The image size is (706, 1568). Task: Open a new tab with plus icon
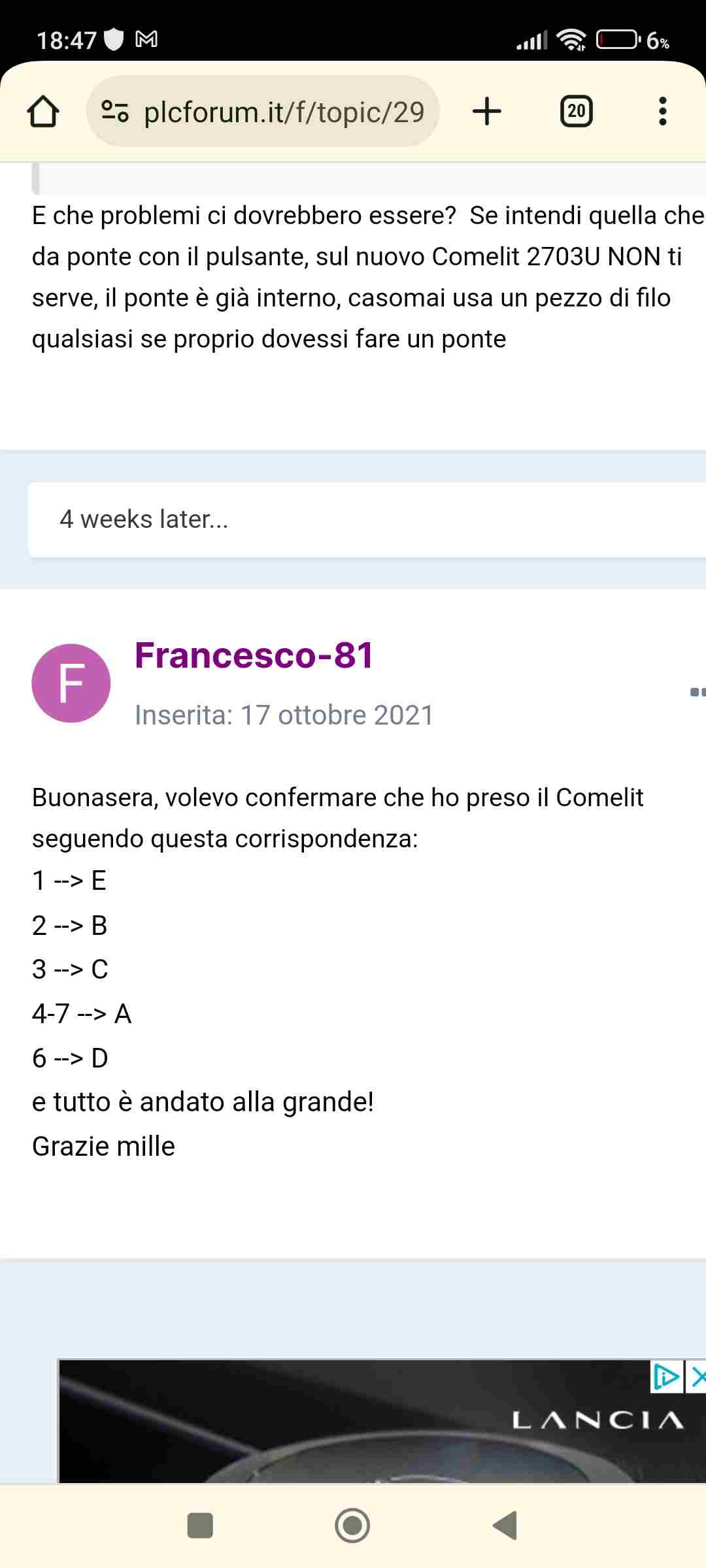(x=487, y=111)
